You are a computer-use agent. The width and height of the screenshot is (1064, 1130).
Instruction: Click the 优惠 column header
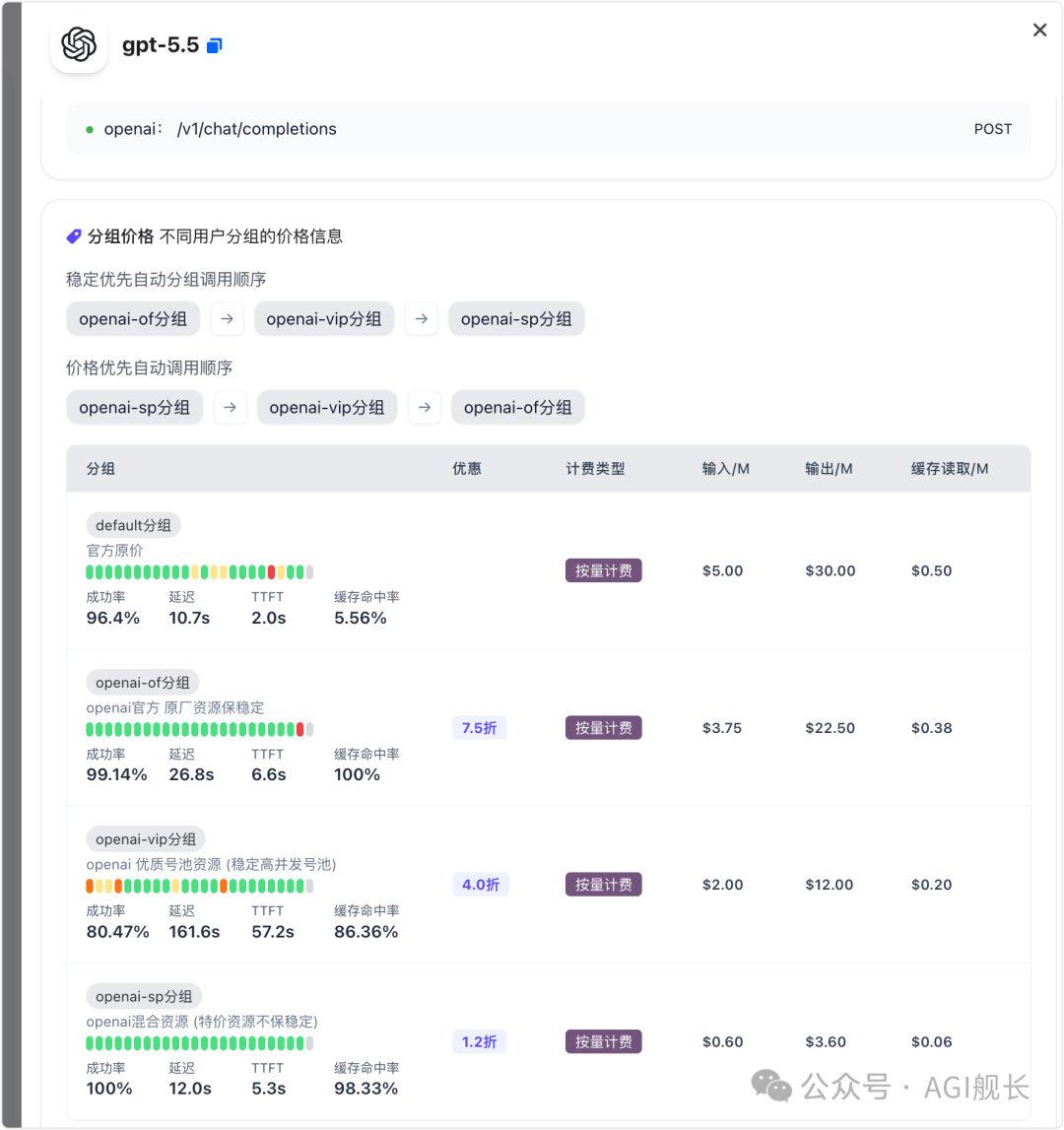[x=466, y=469]
